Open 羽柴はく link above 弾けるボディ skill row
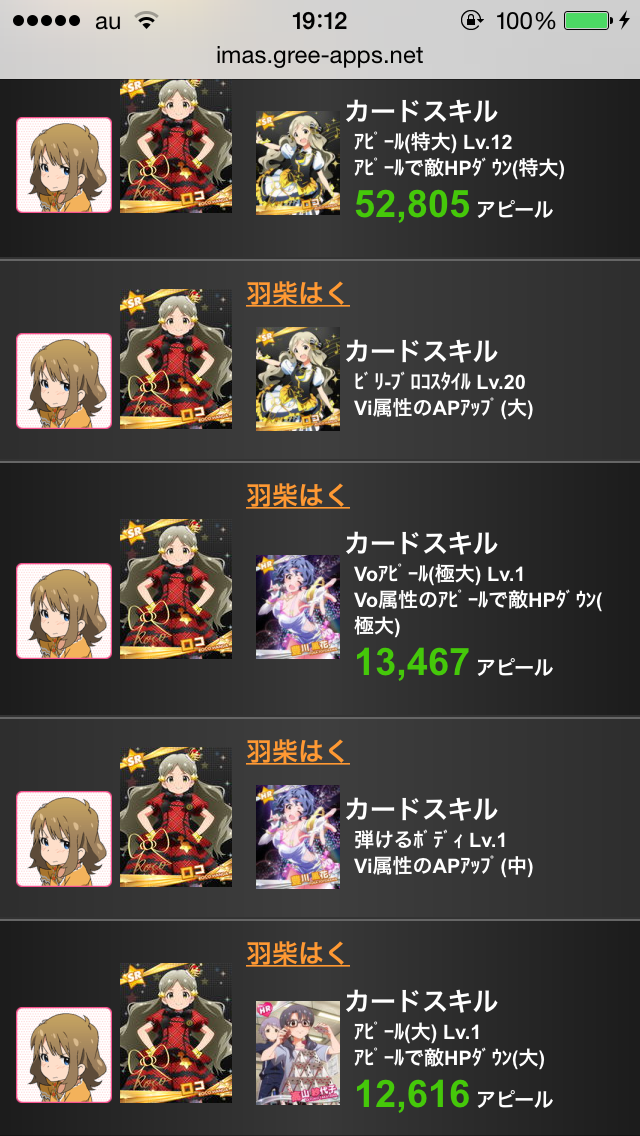The height and width of the screenshot is (1136, 640). pos(298,751)
